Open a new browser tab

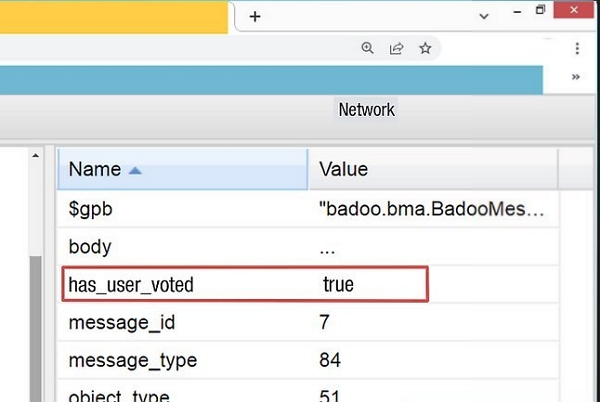(x=255, y=17)
